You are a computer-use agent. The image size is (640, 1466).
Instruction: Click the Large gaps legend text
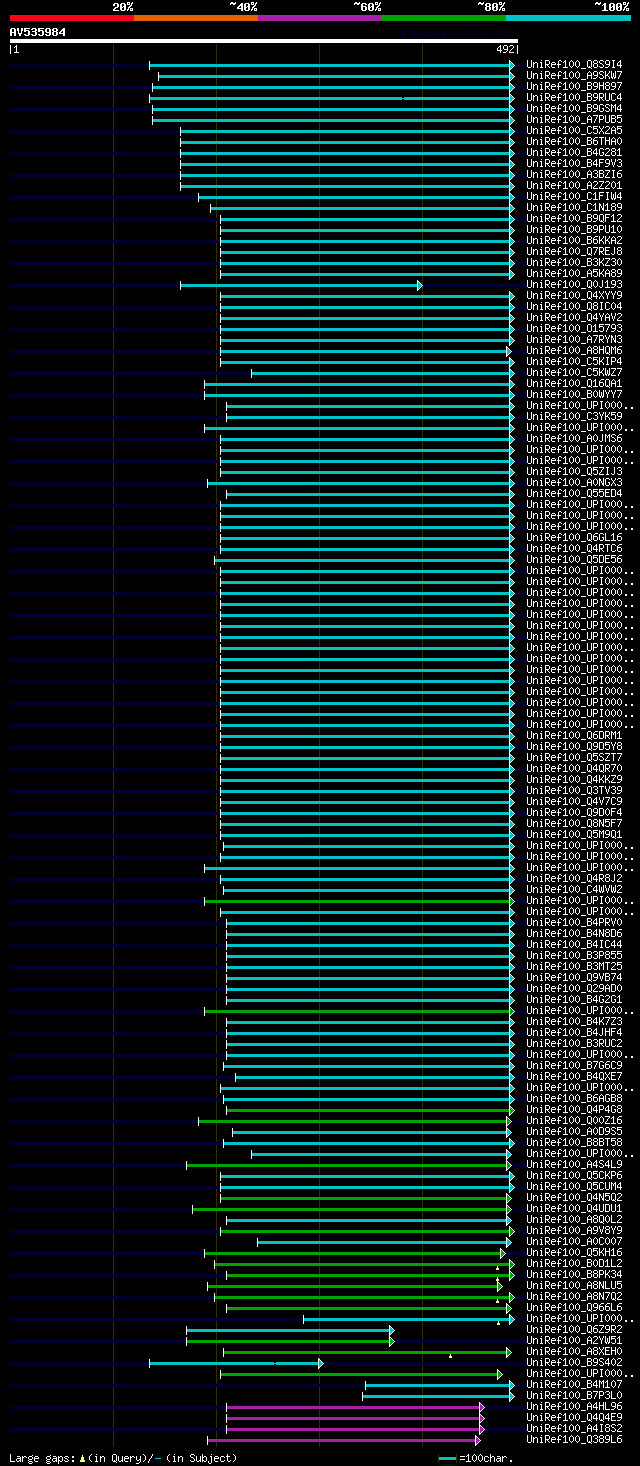[123, 1458]
